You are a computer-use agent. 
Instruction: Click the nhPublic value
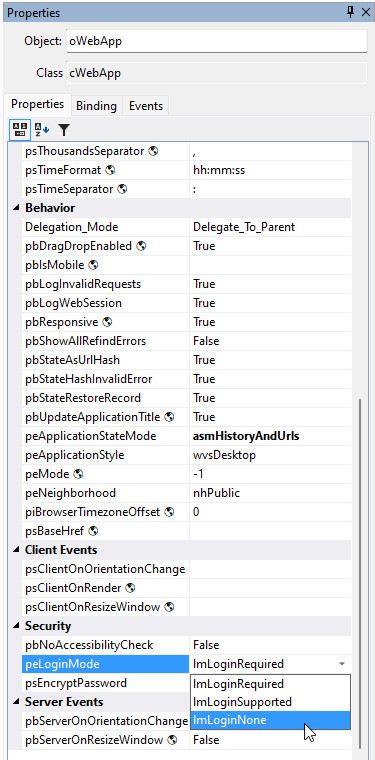(x=217, y=493)
